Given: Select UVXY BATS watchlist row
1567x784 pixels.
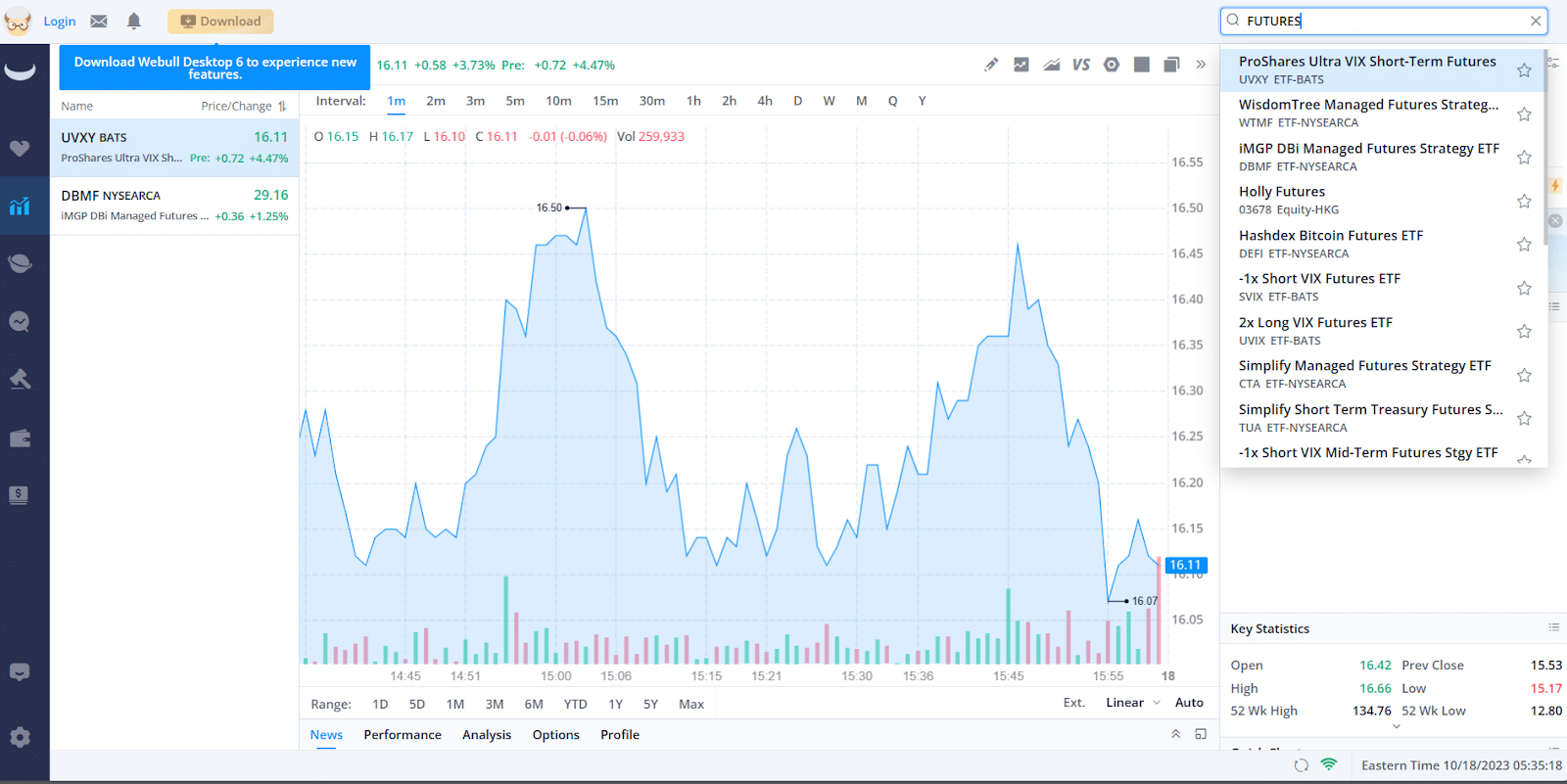Looking at the screenshot, I should click(174, 148).
